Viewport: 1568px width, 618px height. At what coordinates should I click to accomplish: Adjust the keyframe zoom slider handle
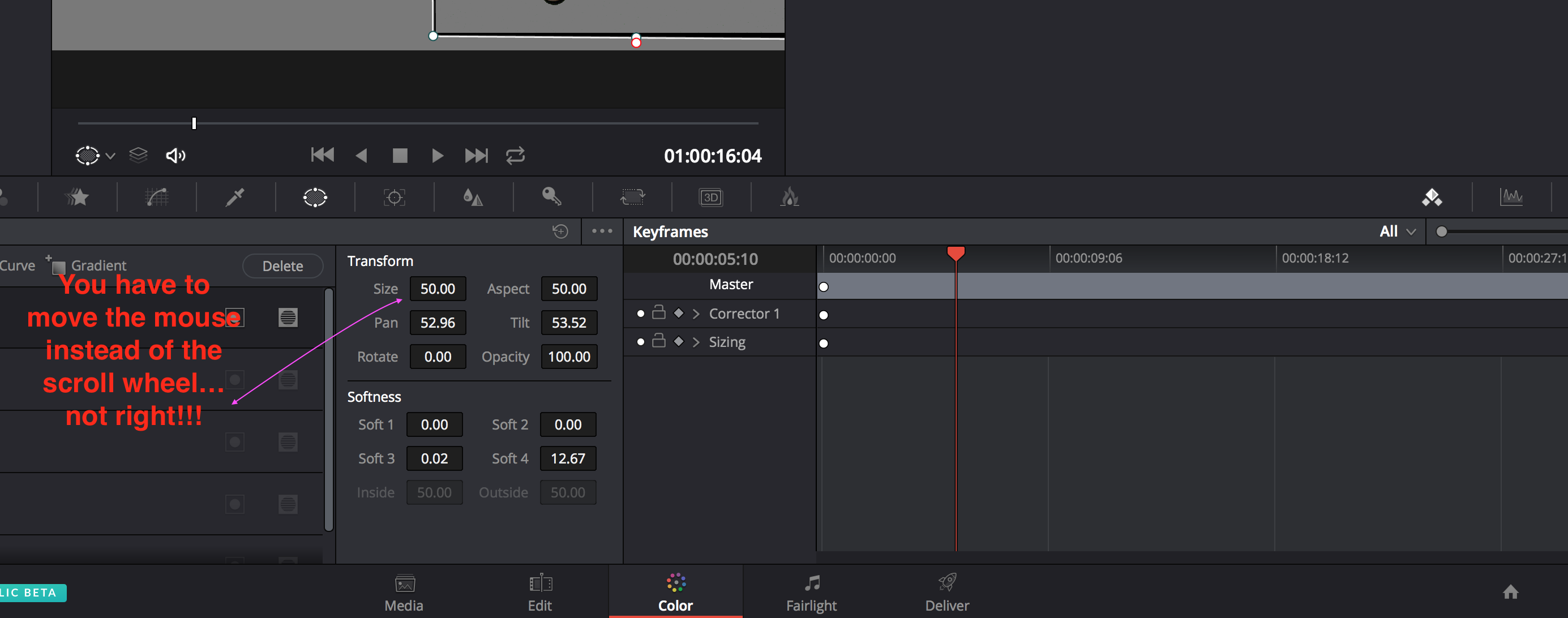(x=1441, y=232)
